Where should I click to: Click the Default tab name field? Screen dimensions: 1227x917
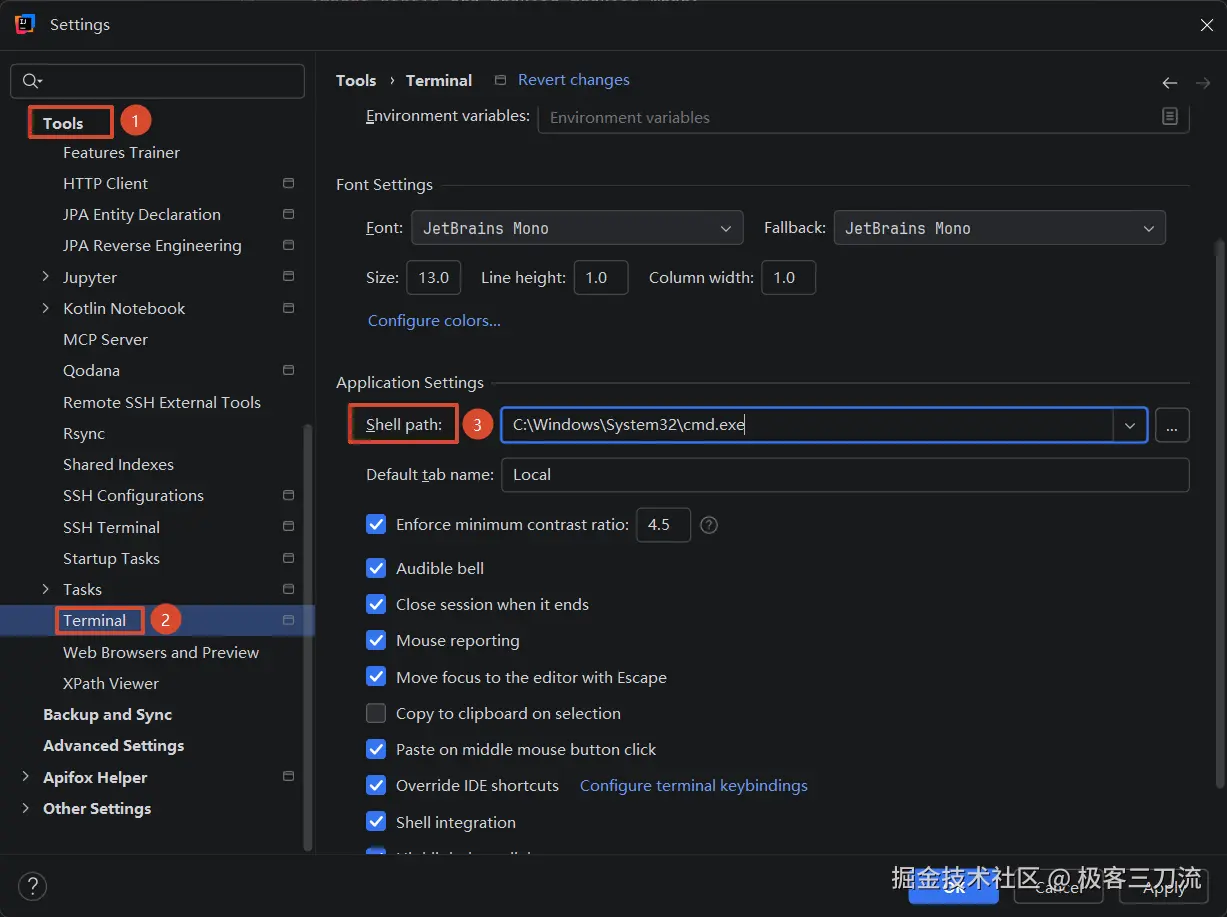pyautogui.click(x=845, y=474)
